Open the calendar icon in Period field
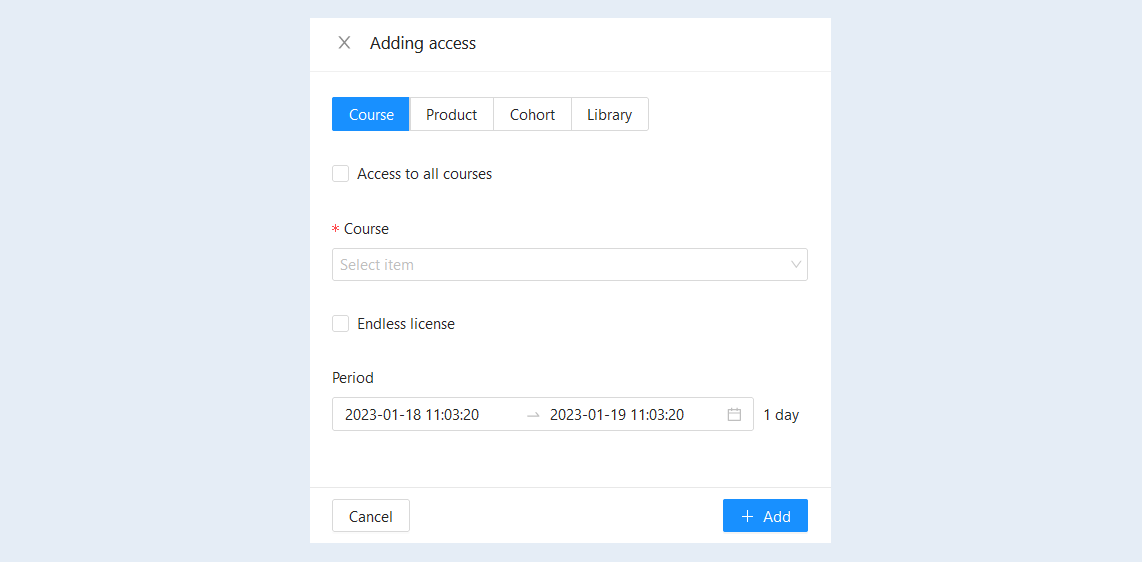 point(734,414)
